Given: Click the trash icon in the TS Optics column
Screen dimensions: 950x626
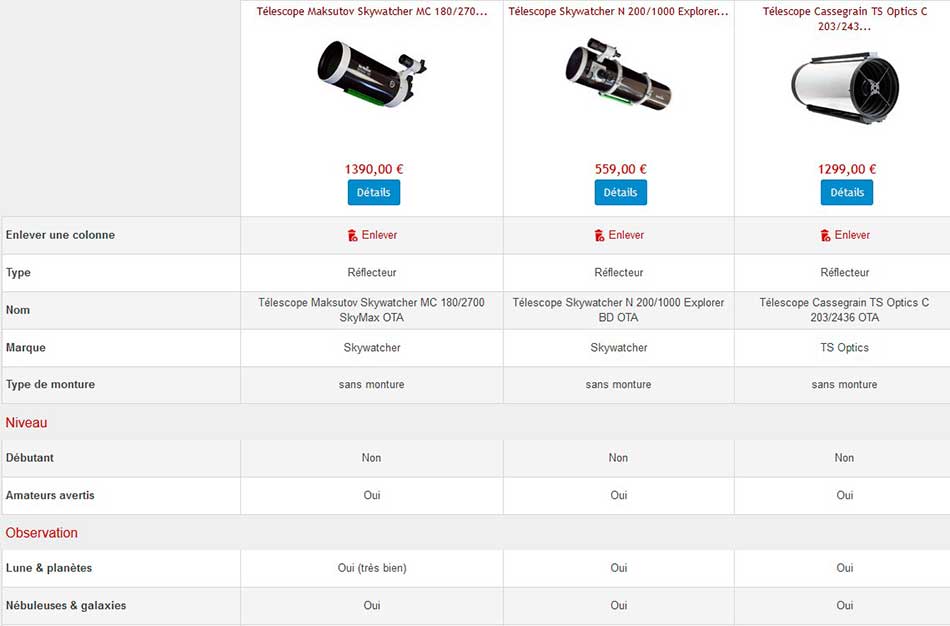Looking at the screenshot, I should click(825, 235).
